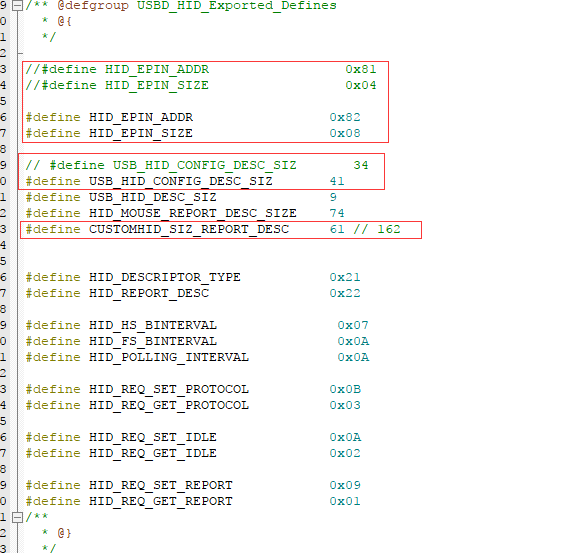Collapse the closing /** @} comment fold
The width and height of the screenshot is (564, 553).
pyautogui.click(x=17, y=517)
